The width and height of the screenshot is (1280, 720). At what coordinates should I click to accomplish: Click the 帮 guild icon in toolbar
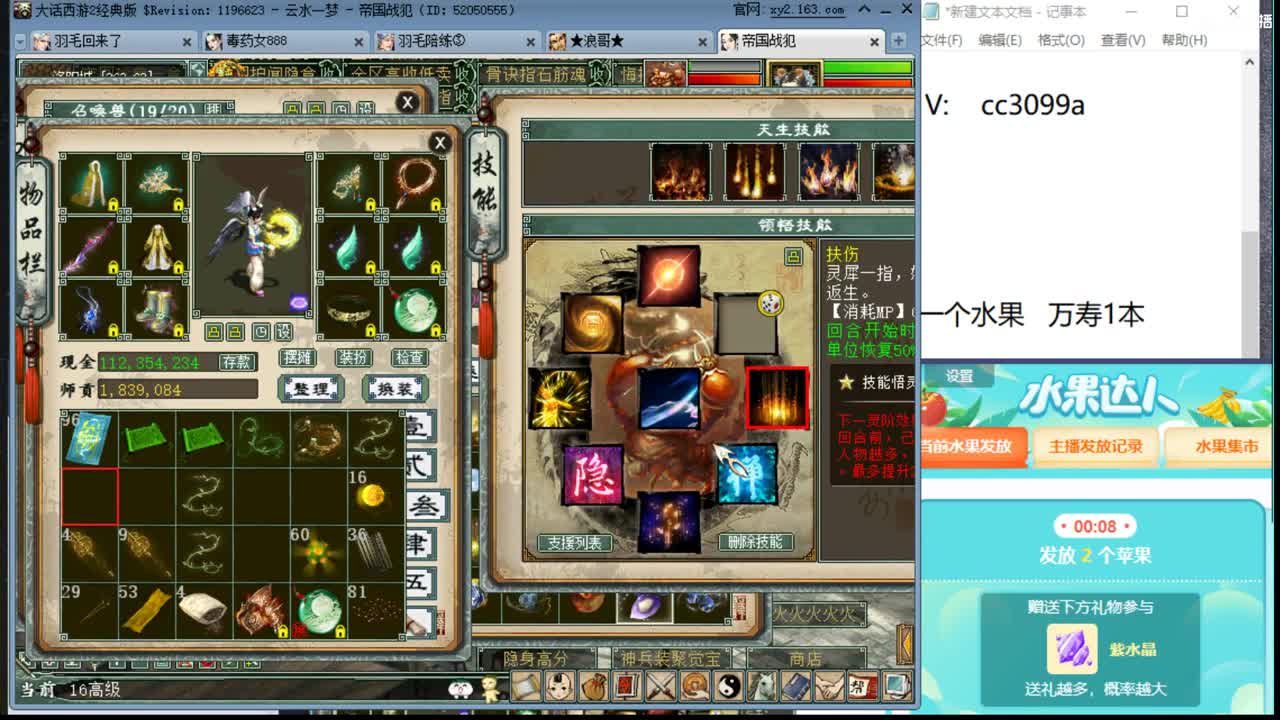pyautogui.click(x=862, y=686)
